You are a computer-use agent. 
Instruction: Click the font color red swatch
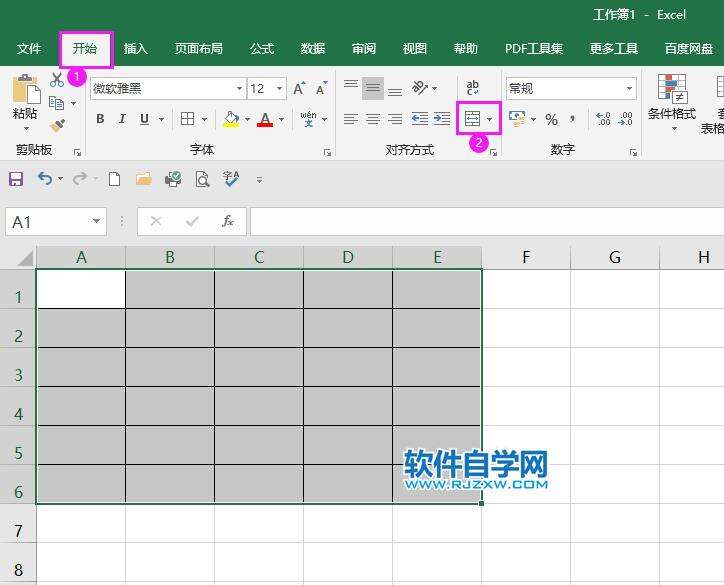pyautogui.click(x=265, y=119)
